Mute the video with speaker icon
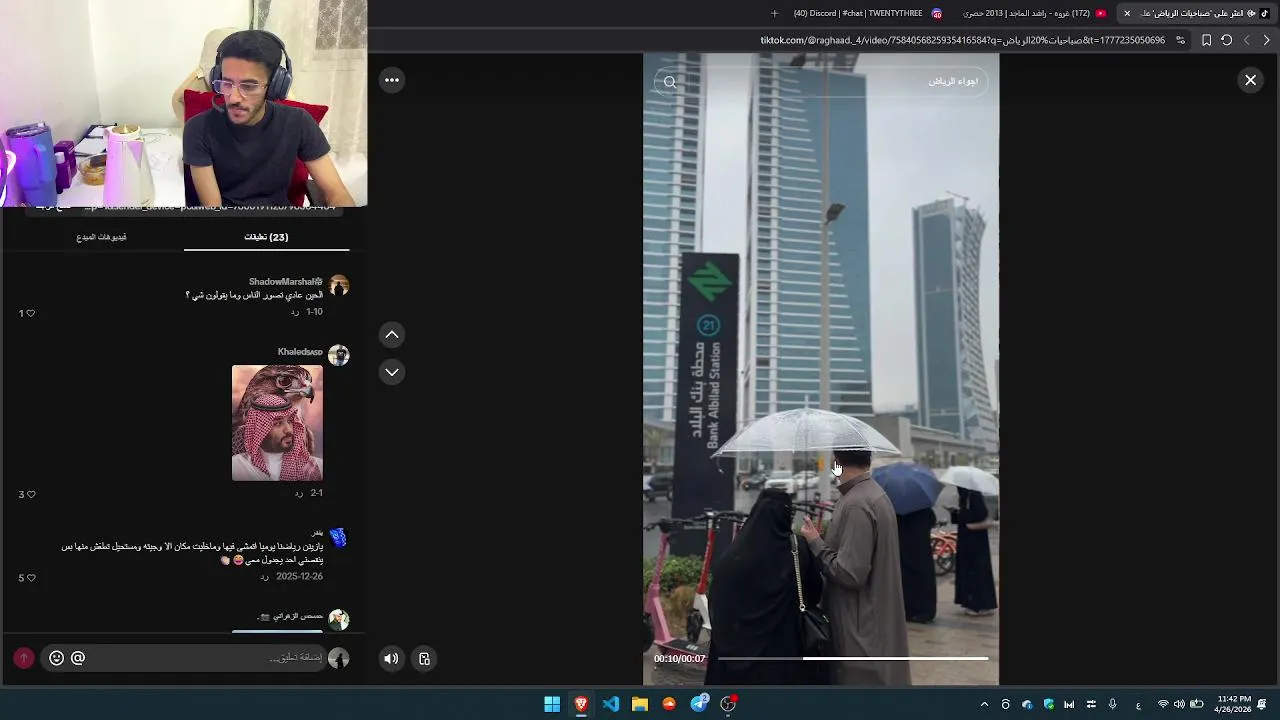 coord(391,658)
